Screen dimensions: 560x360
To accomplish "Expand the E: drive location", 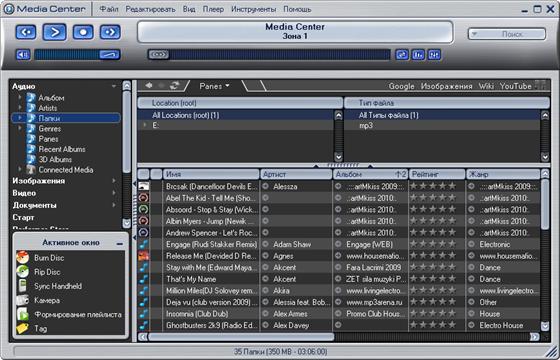I will [x=145, y=125].
